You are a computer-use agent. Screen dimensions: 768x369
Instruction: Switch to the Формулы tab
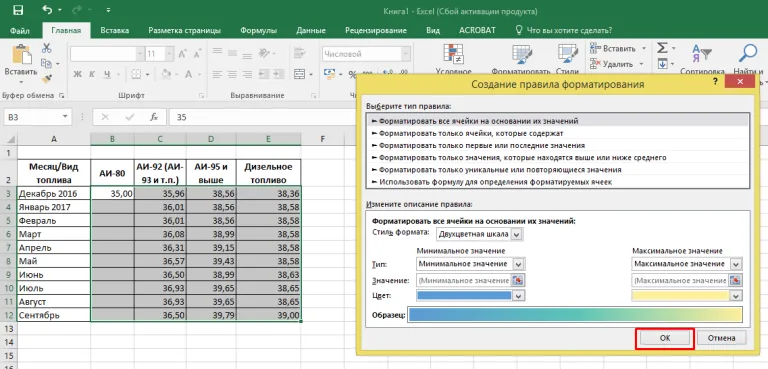coord(259,30)
